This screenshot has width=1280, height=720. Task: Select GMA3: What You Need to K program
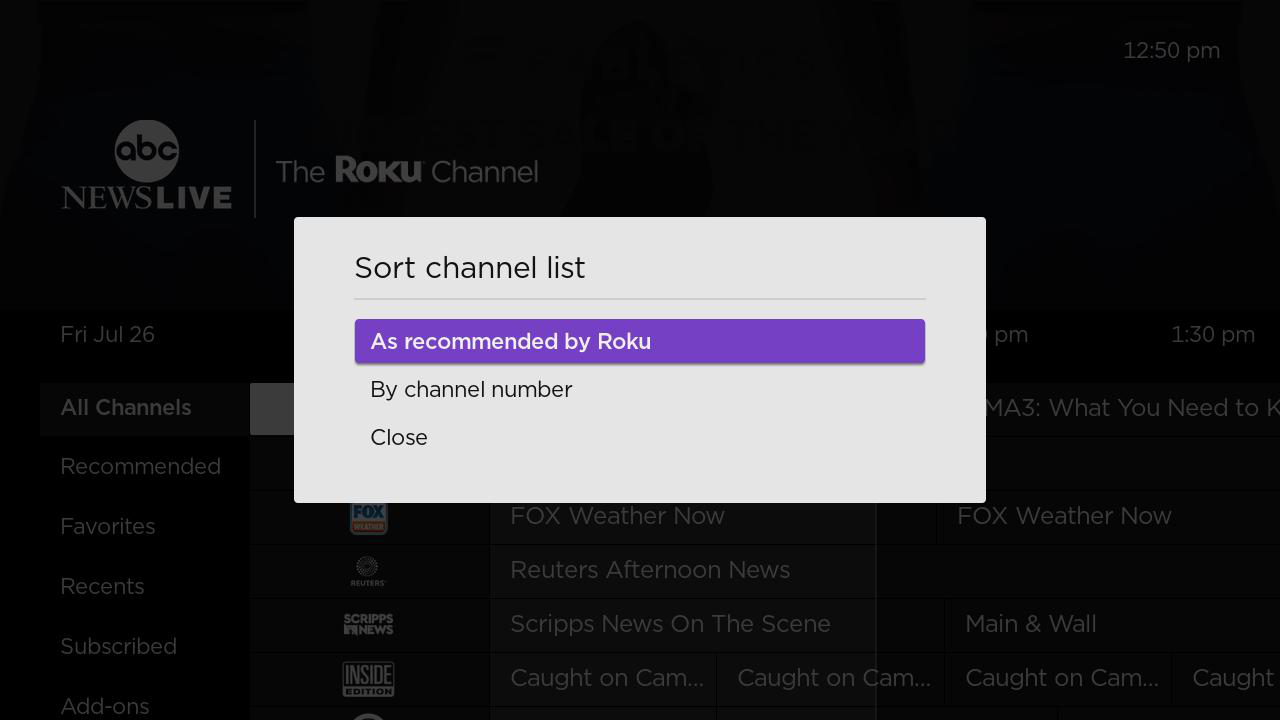[1132, 408]
